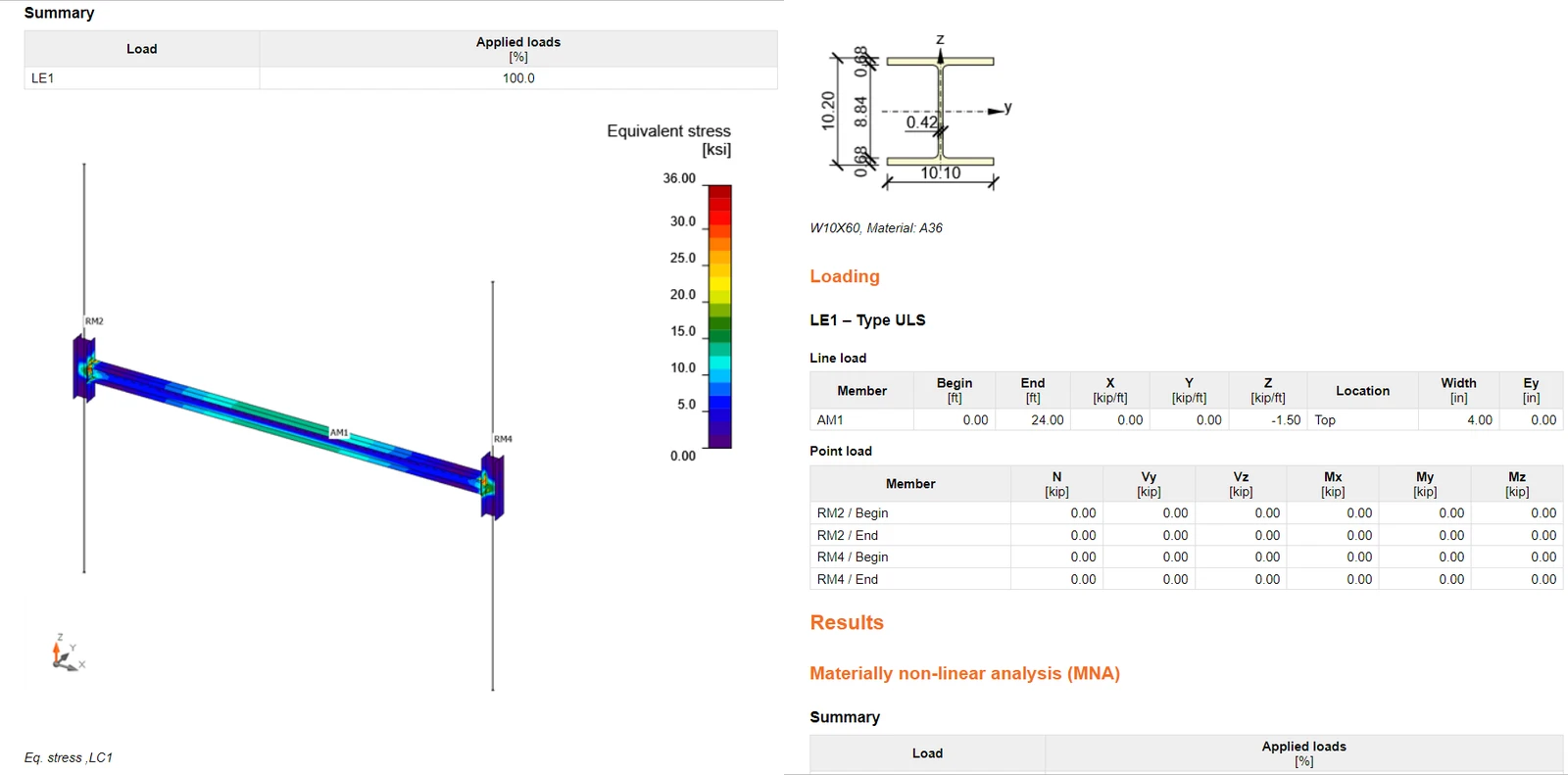The height and width of the screenshot is (775, 1568).
Task: Click the W10X60 cross-section drawing
Action: [x=940, y=112]
